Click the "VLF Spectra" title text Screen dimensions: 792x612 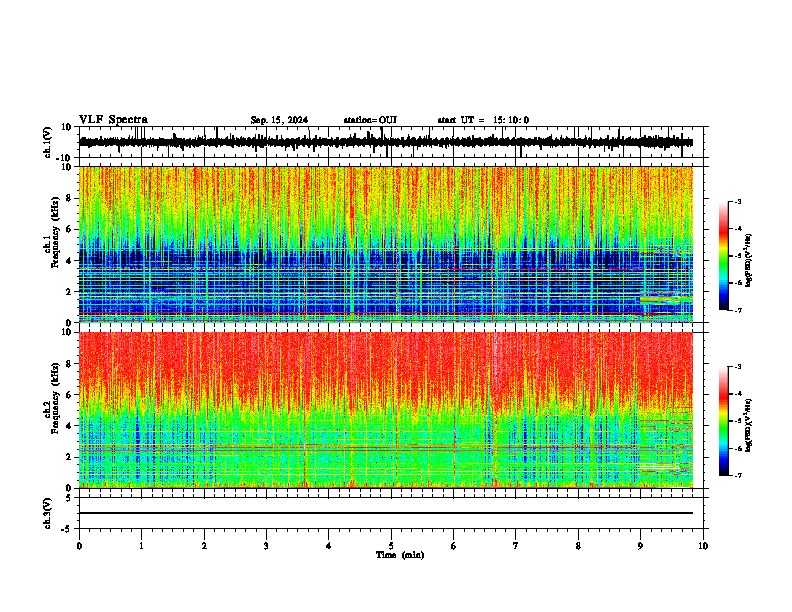(x=113, y=120)
